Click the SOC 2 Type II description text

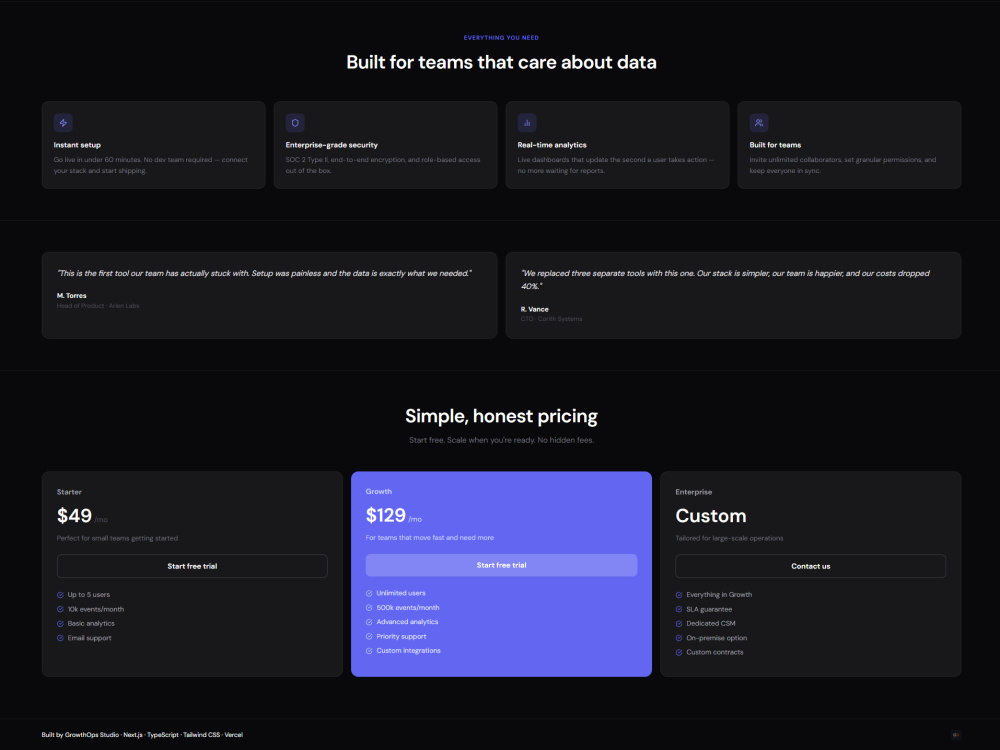pyautogui.click(x=383, y=165)
